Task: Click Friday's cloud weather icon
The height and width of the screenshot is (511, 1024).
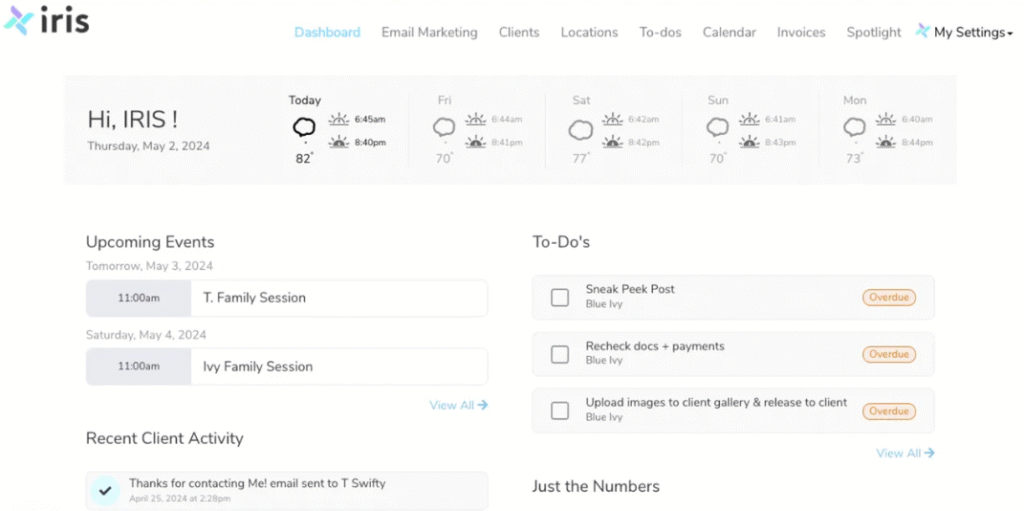Action: (x=444, y=128)
